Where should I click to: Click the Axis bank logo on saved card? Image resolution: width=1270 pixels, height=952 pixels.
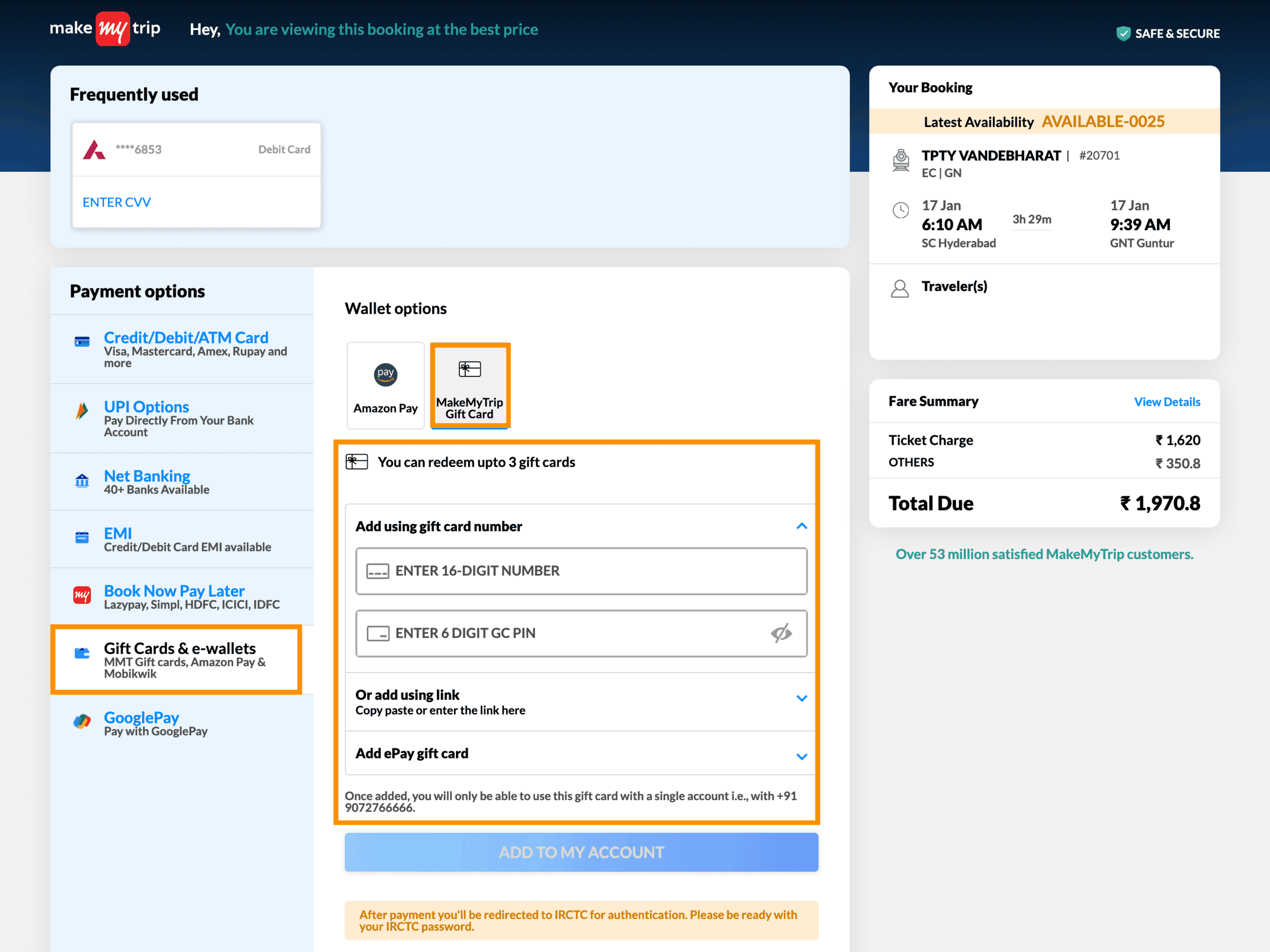pos(94,149)
